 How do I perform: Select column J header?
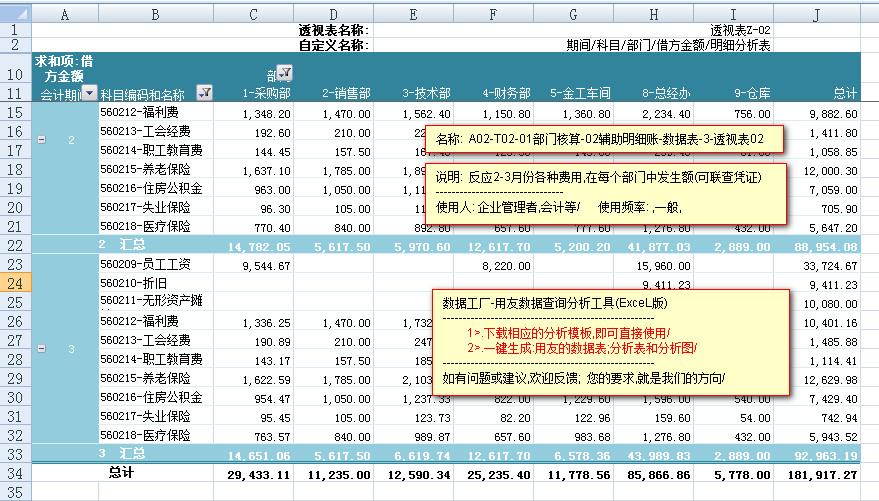[x=817, y=14]
